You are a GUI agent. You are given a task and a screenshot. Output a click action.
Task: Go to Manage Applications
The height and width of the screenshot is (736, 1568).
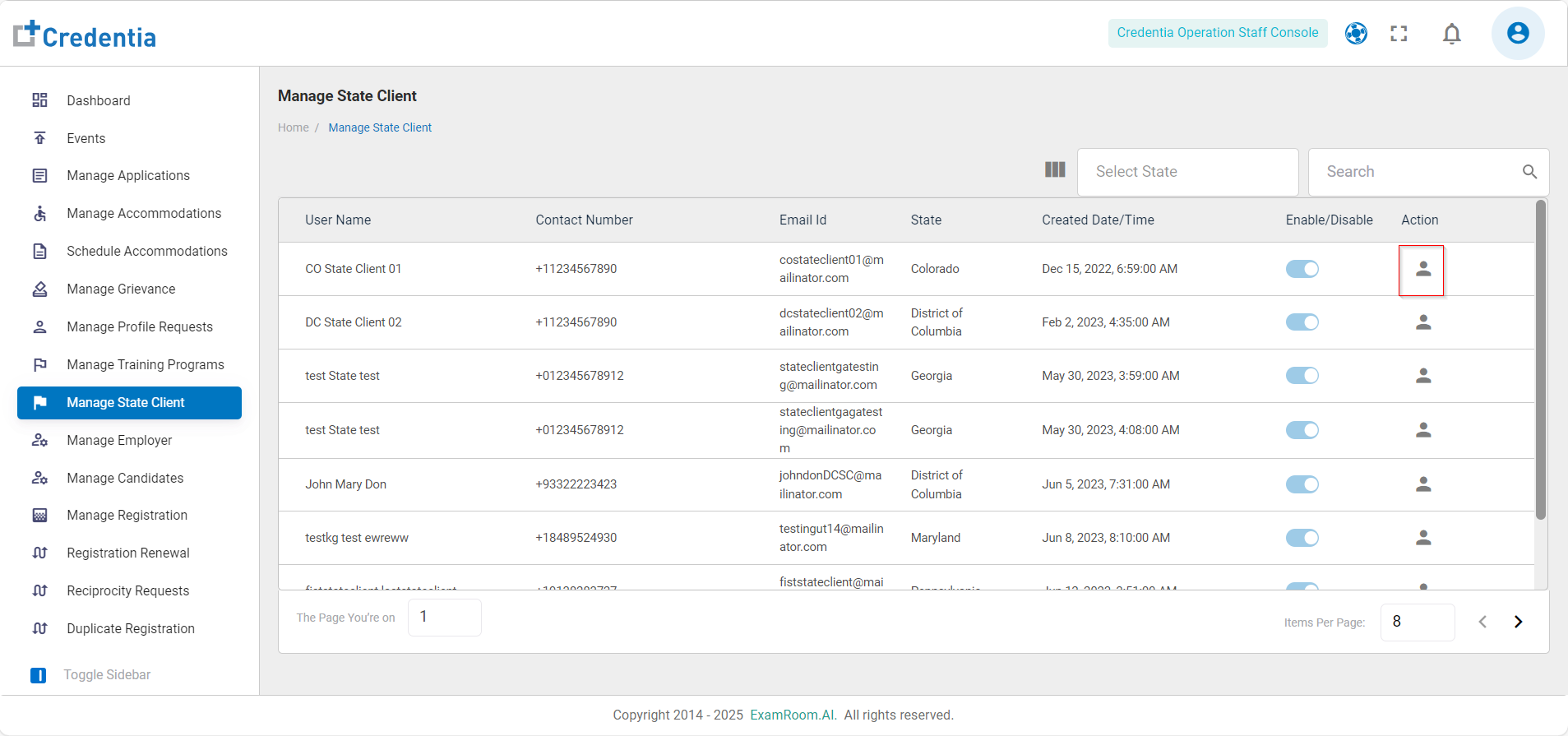point(129,175)
